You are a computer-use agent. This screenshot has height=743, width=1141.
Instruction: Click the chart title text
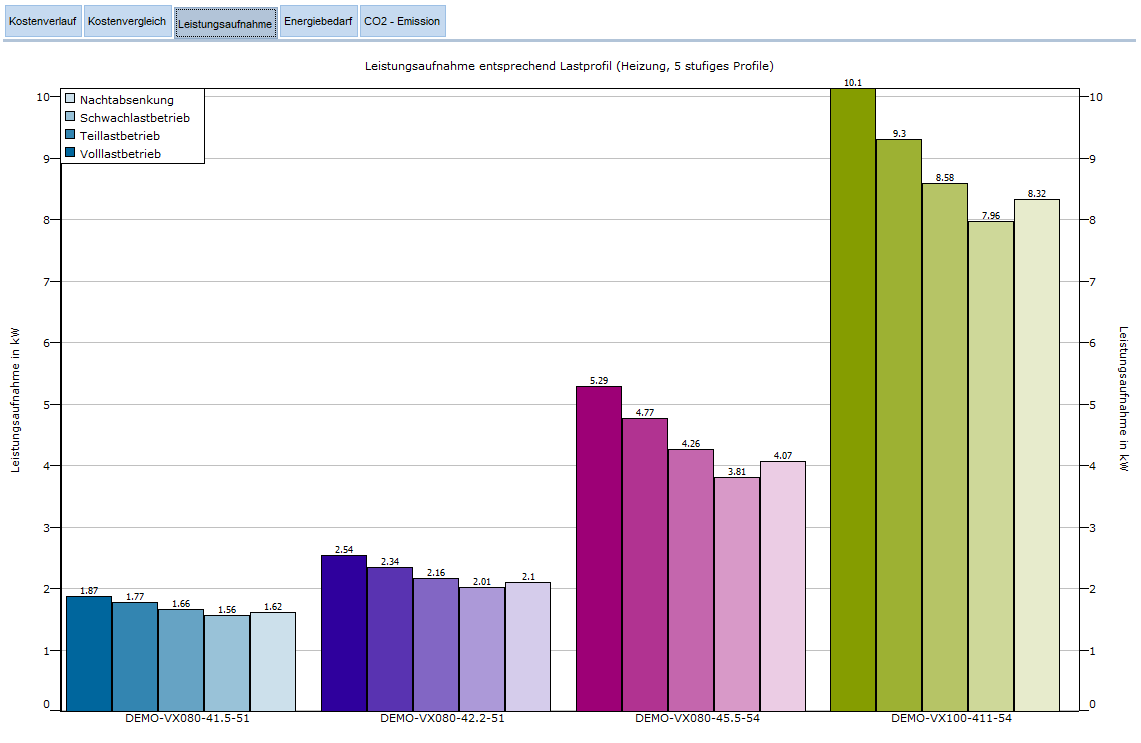(x=569, y=66)
